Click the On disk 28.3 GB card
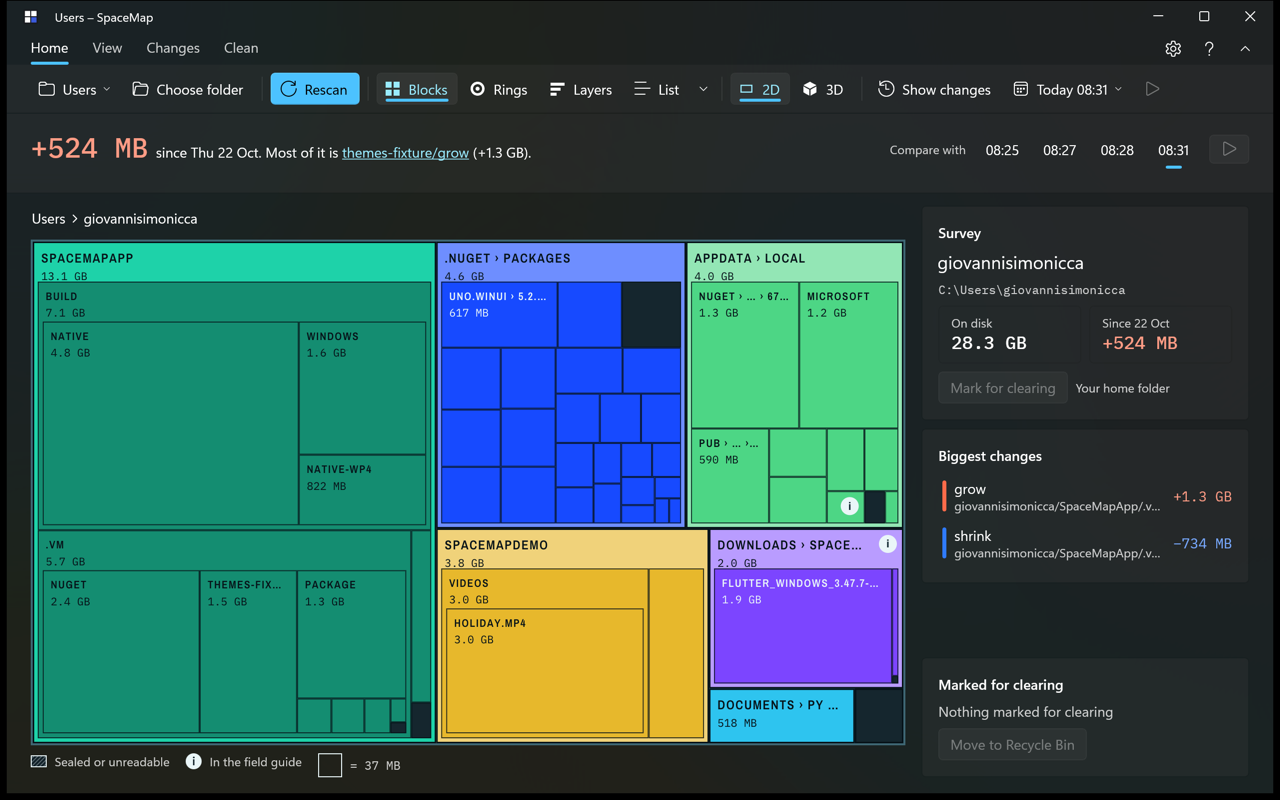Screen dimensions: 1280x800 (x=1009, y=334)
